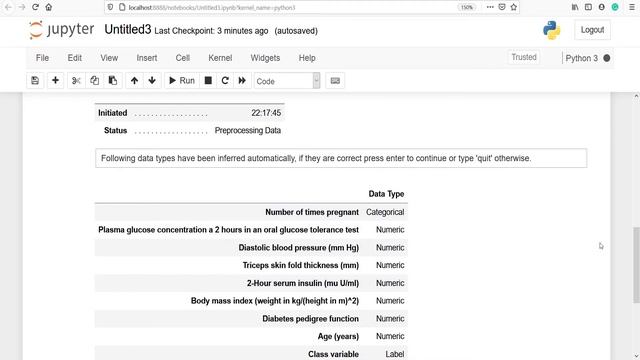Bookmark this page with the star
This screenshot has height=360, width=640.
point(513,7)
